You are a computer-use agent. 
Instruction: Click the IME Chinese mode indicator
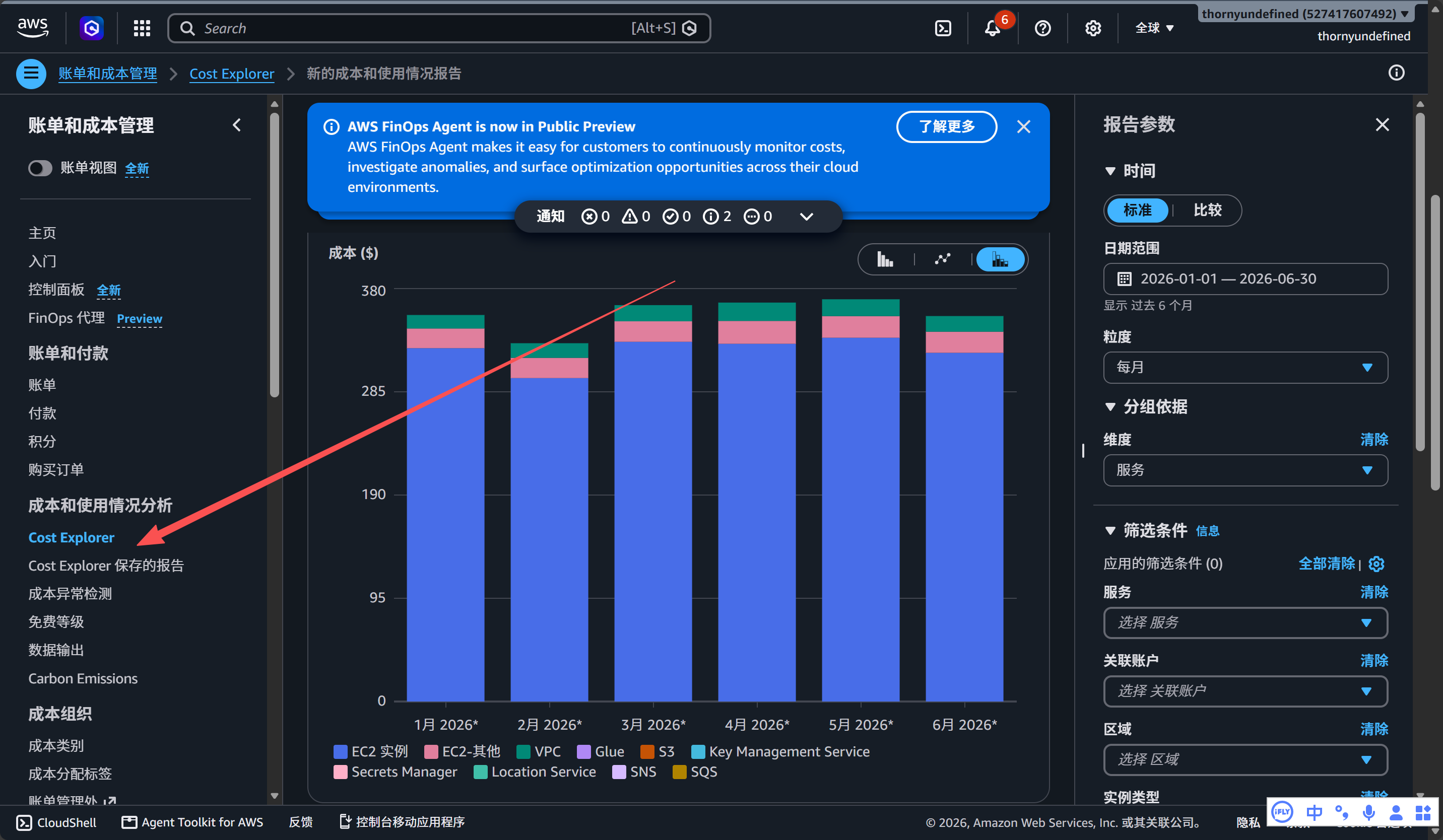(x=1314, y=812)
